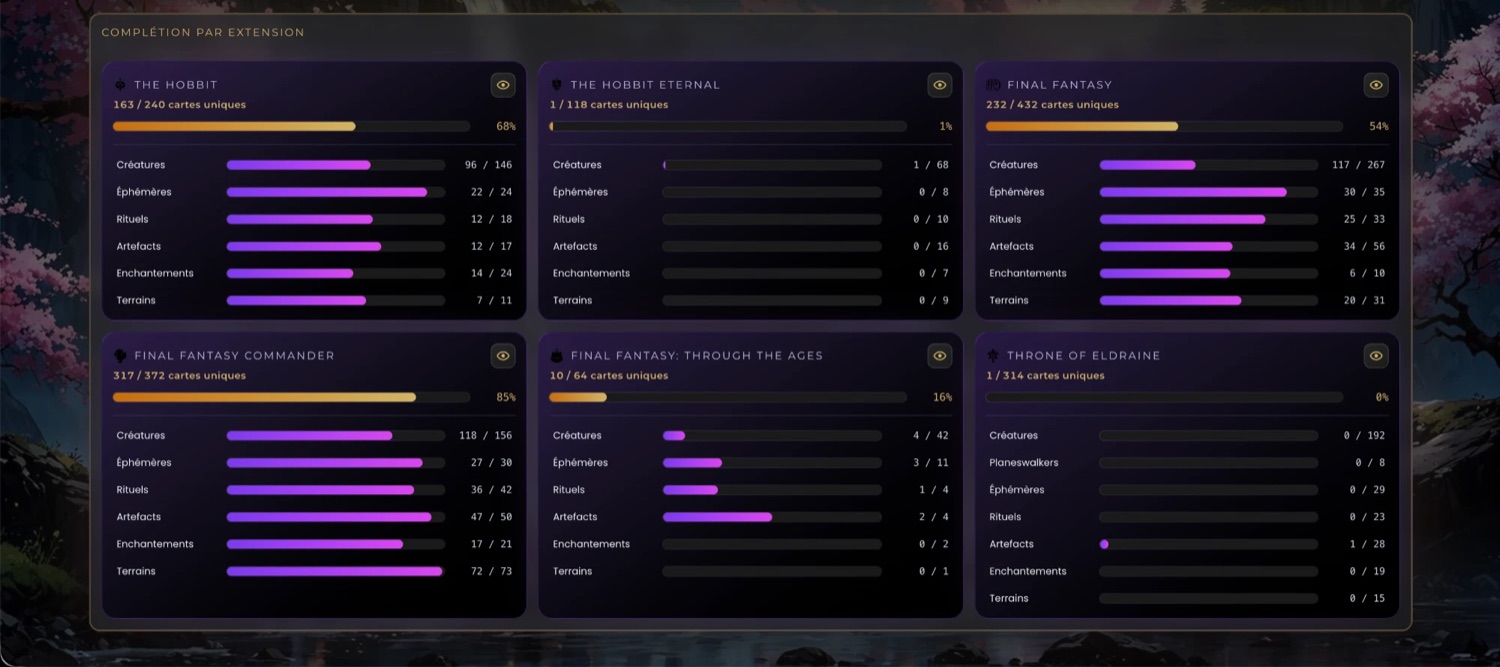
Task: Click '1 / 118 cartes uniques' text
Action: coord(609,105)
